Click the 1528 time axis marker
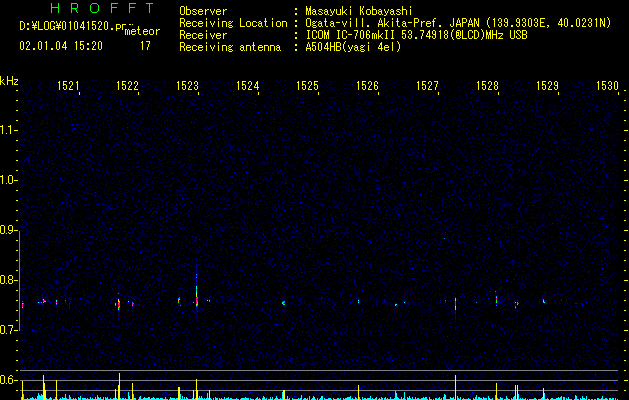Viewport: 629px width, 400px height. [487, 86]
